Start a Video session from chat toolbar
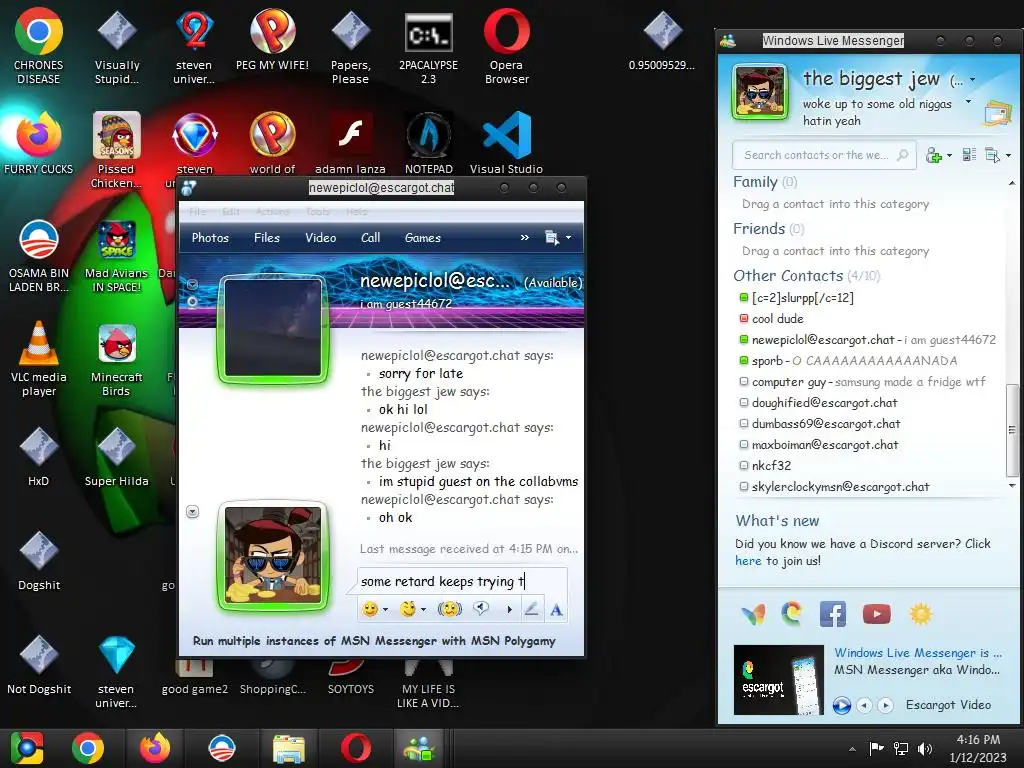 321,238
